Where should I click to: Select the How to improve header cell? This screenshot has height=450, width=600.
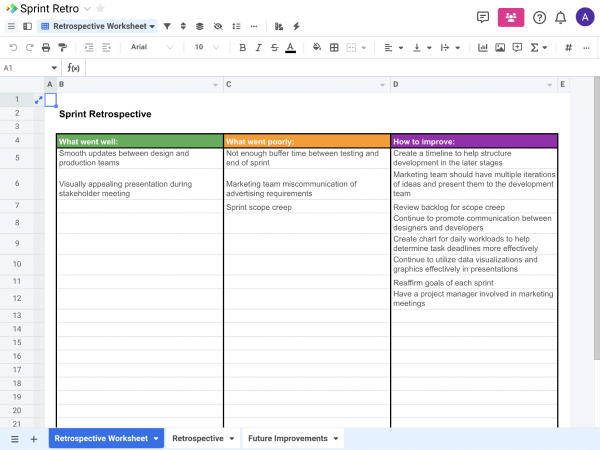[x=474, y=141]
